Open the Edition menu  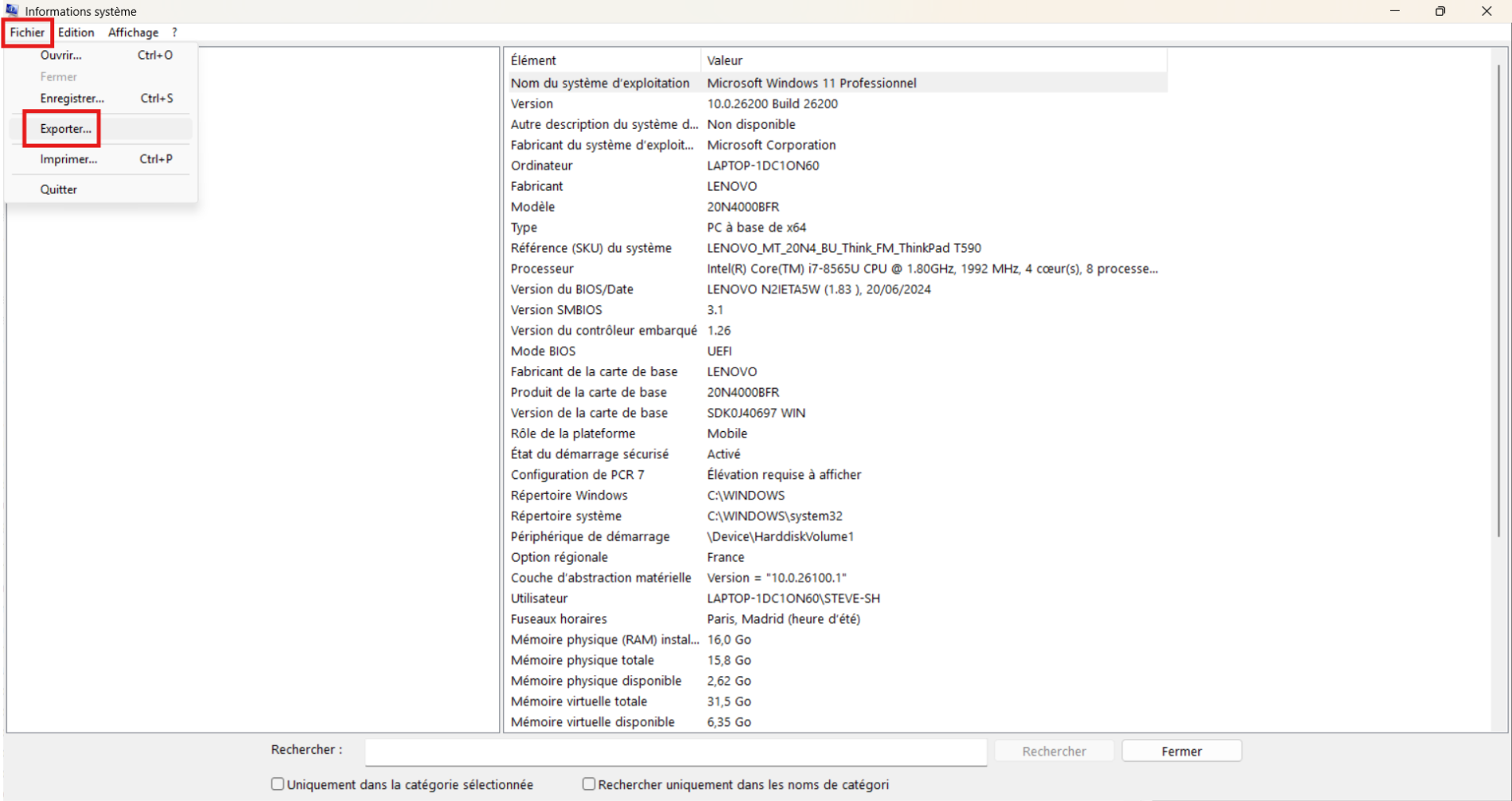coord(76,33)
